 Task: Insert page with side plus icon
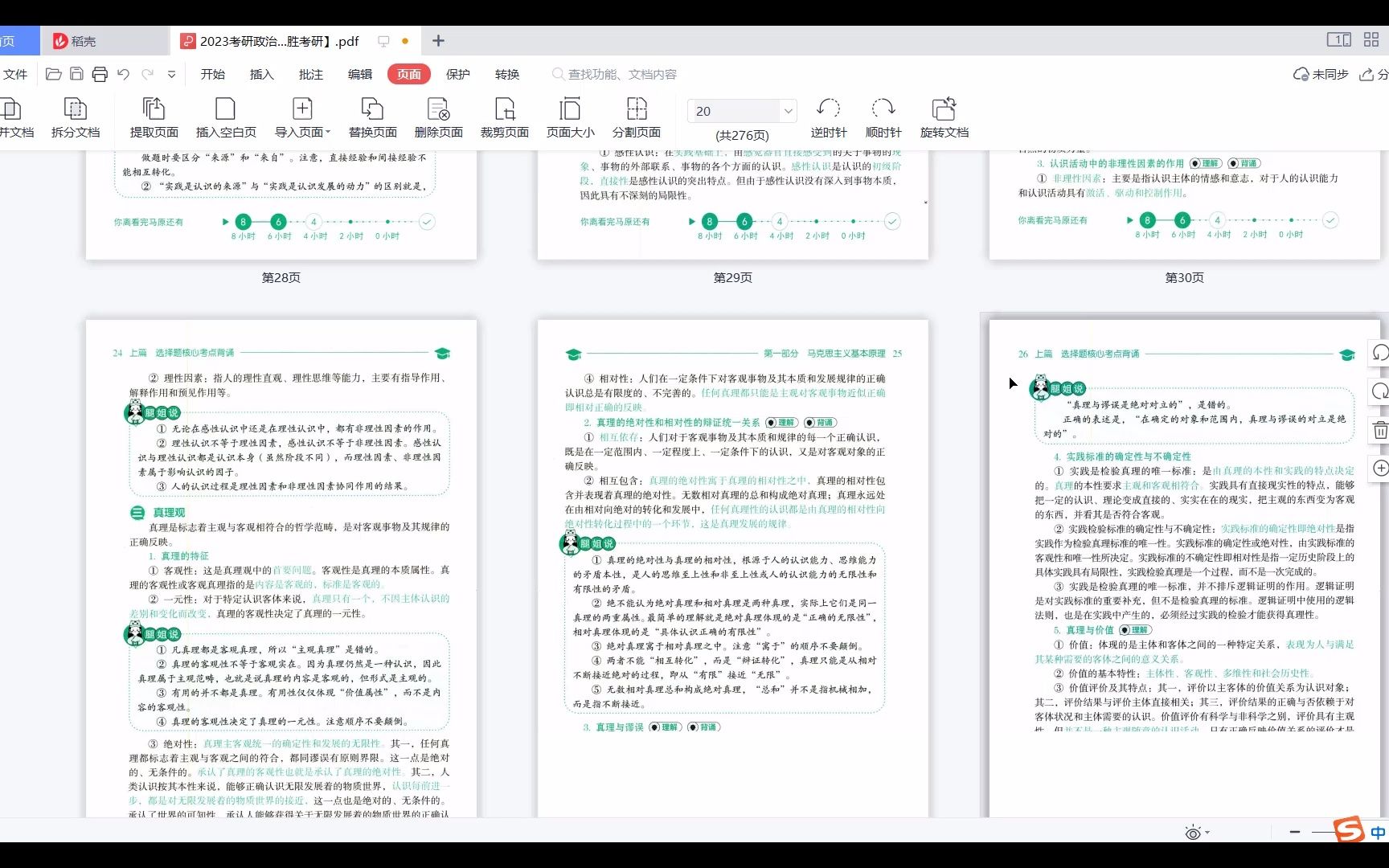(1379, 469)
